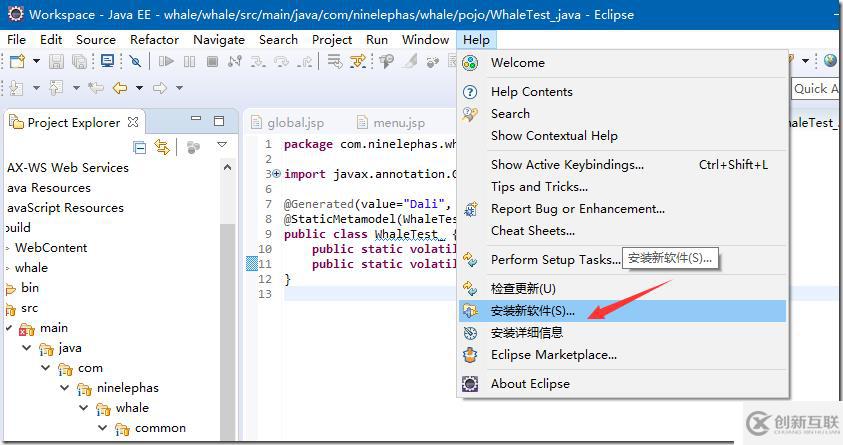
Task: Click the Previous Annotation icon
Action: pyautogui.click(x=56, y=88)
